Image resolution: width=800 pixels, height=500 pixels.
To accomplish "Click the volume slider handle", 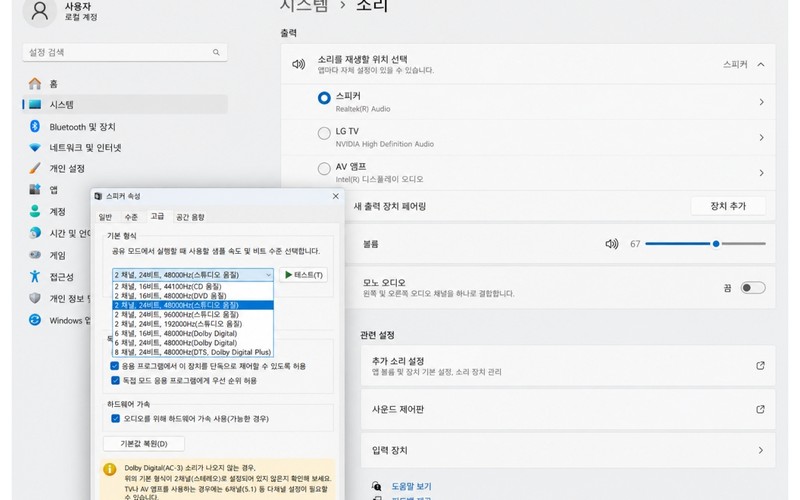I will coord(716,244).
